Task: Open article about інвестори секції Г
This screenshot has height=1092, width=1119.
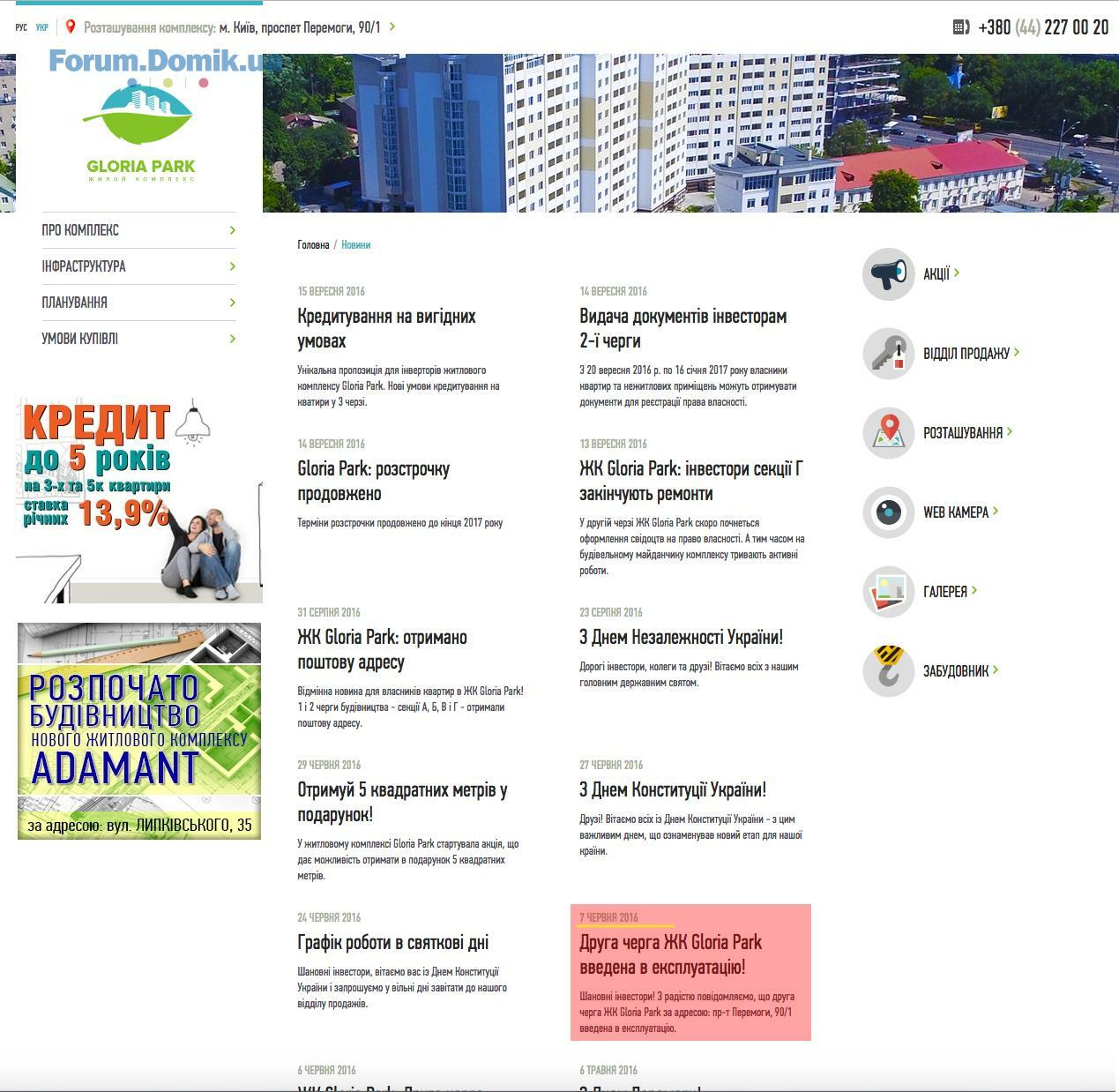Action: (x=691, y=482)
